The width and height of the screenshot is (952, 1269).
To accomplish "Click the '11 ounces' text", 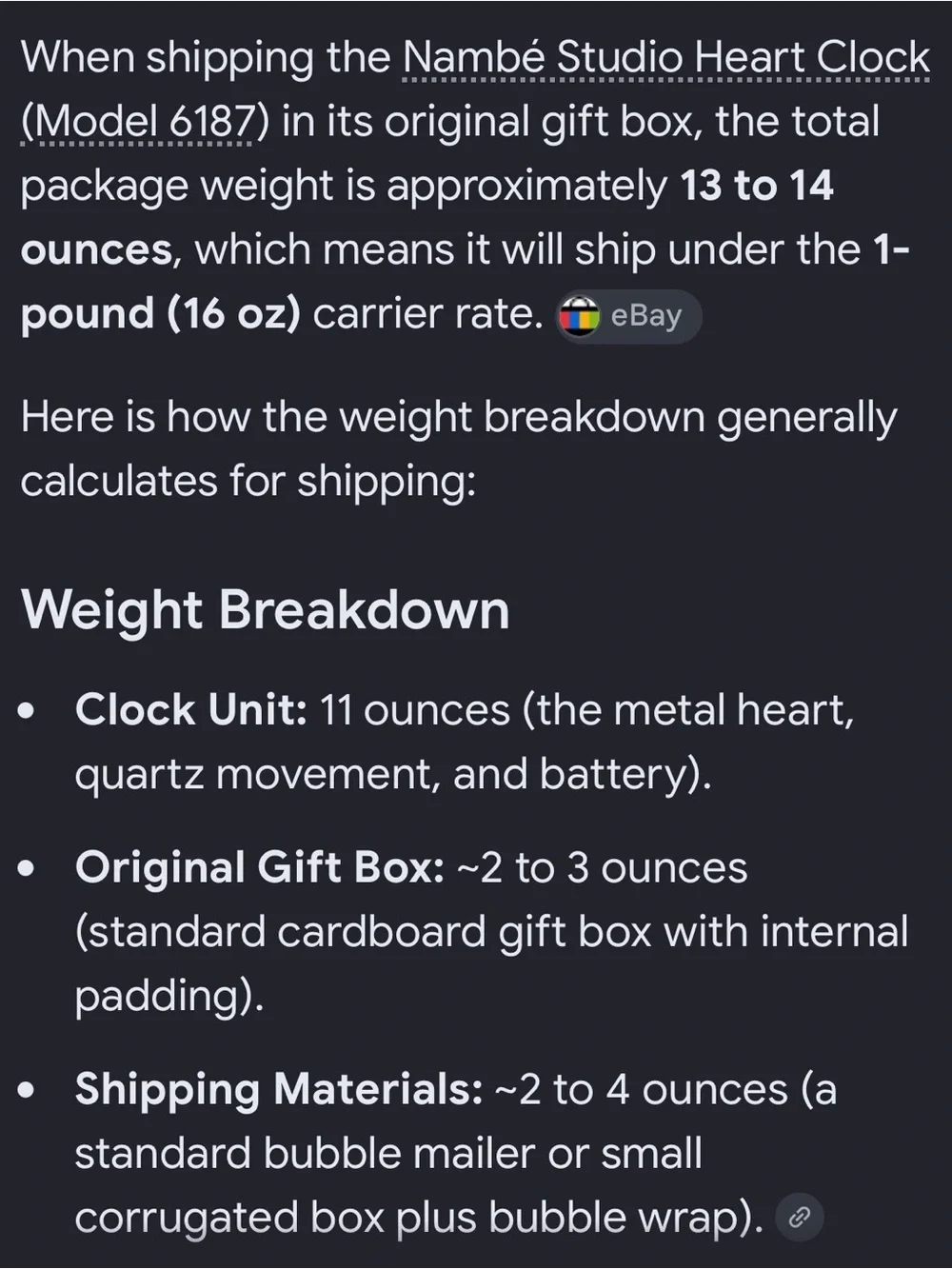I will coord(414,710).
